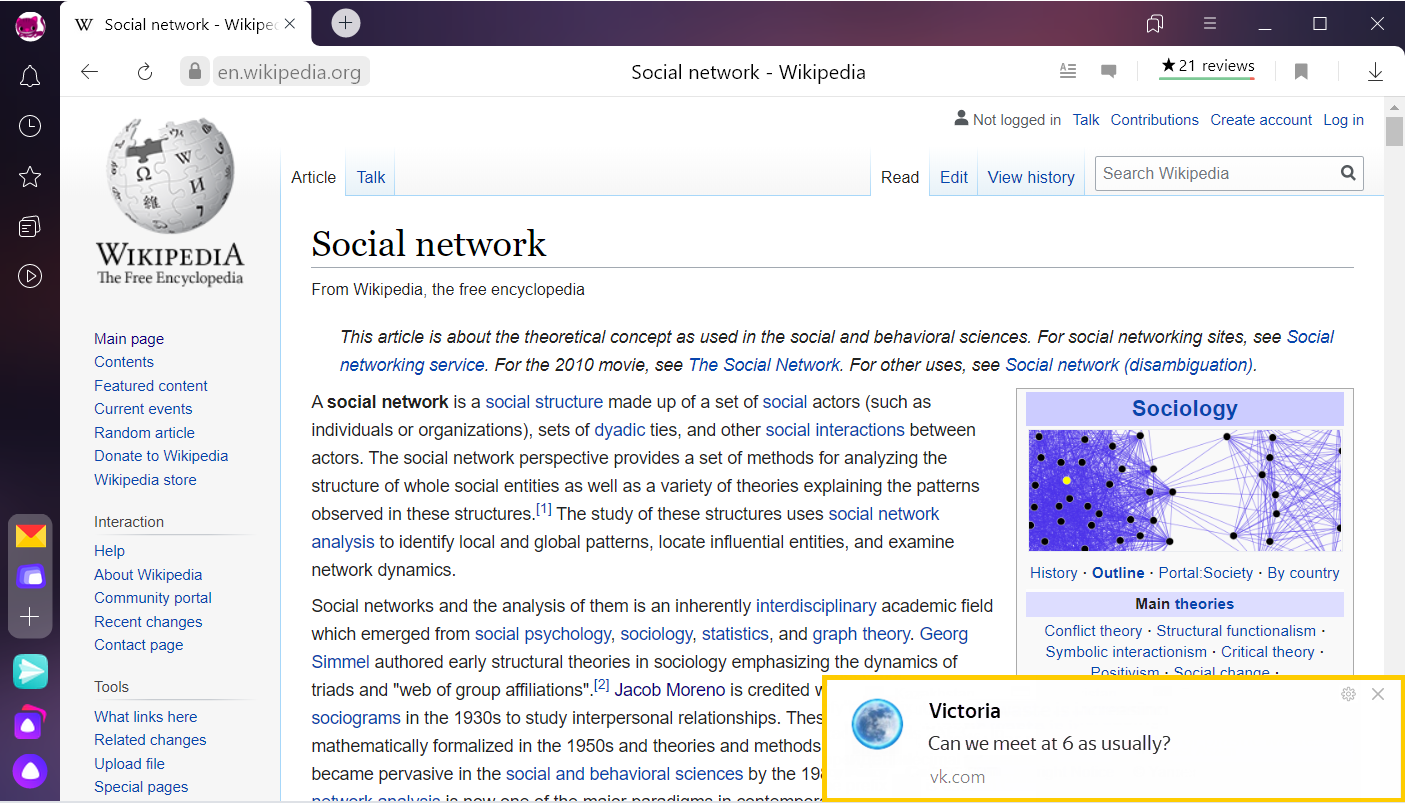Viewport: 1405px width, 803px height.
Task: Open the user Talk link at top
Action: [x=1086, y=119]
